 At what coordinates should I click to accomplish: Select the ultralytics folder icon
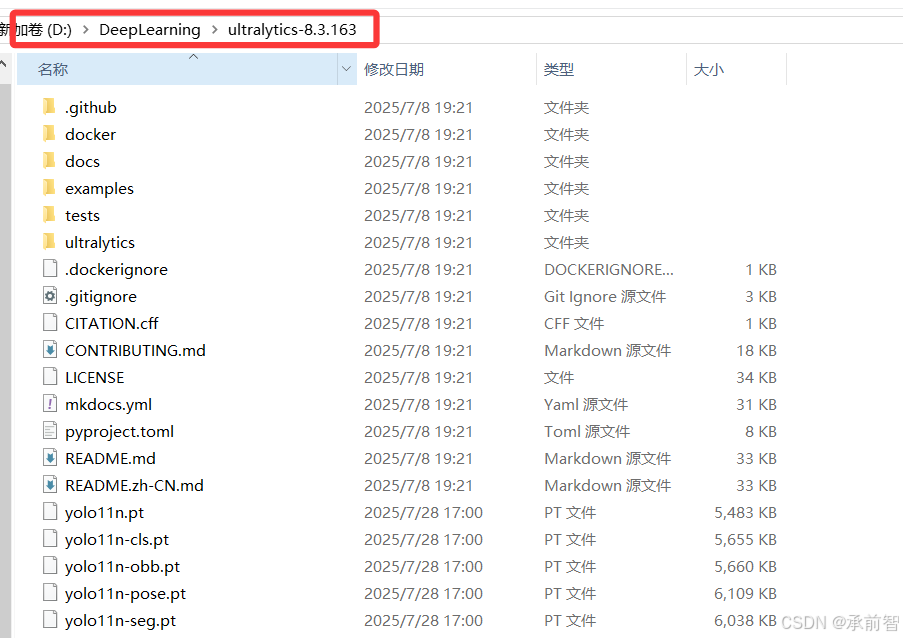[x=50, y=242]
